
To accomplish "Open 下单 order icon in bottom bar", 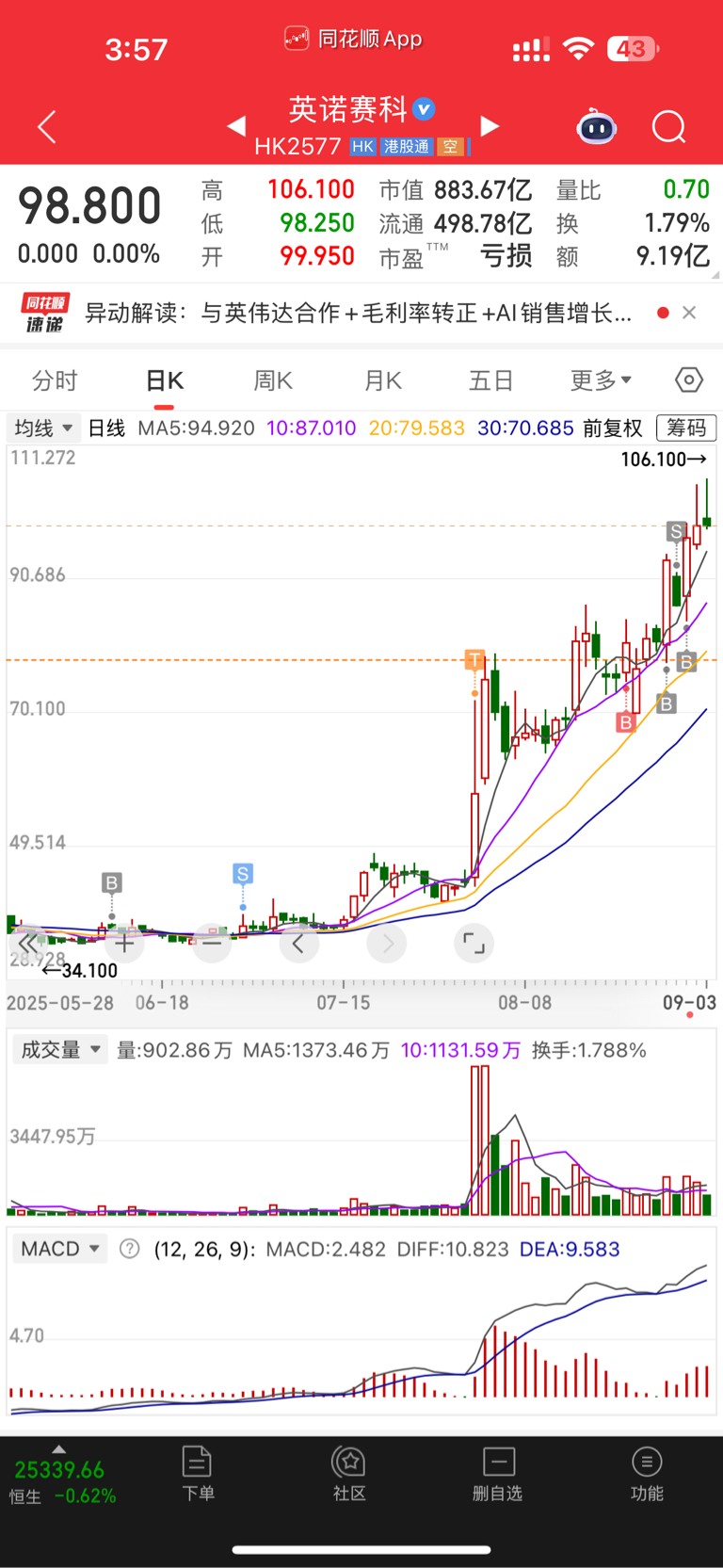I will (x=197, y=1474).
